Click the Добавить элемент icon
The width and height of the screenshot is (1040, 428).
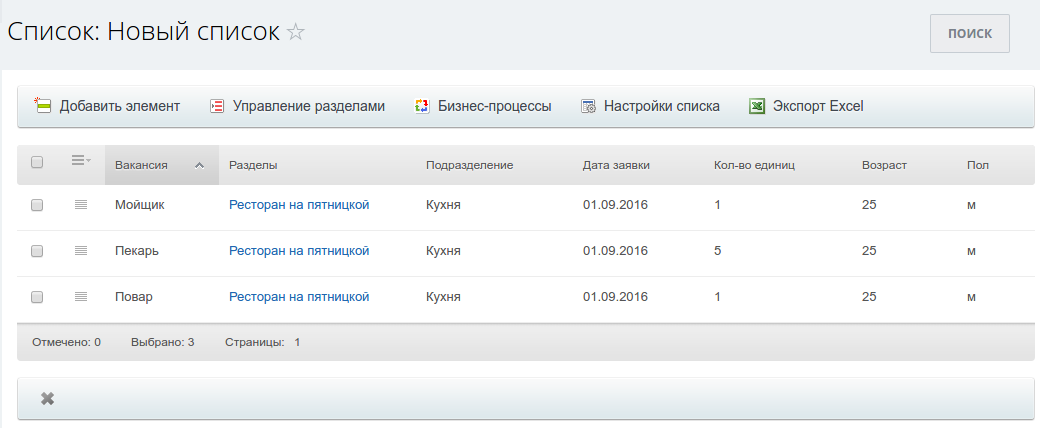point(42,106)
